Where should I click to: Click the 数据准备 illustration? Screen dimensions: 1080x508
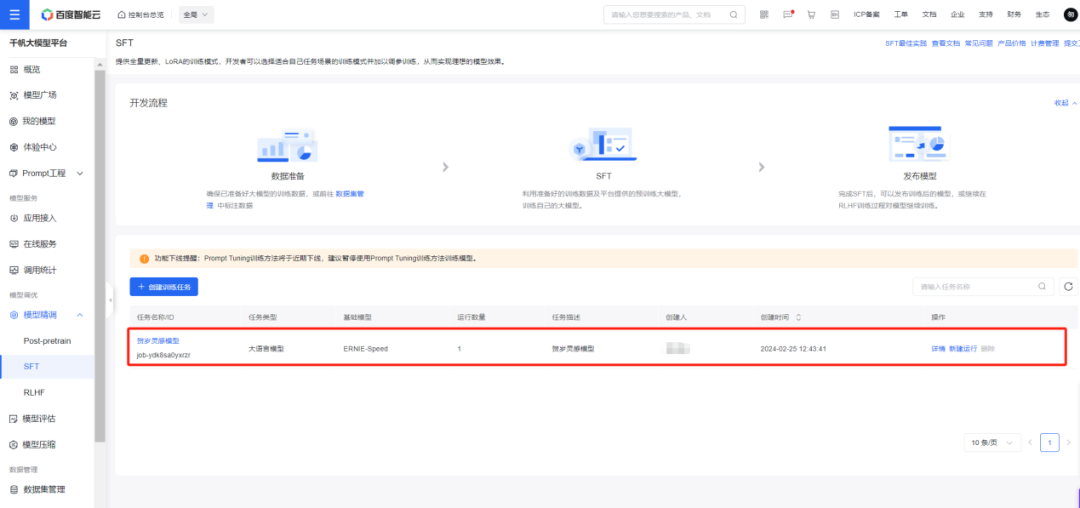[x=287, y=145]
